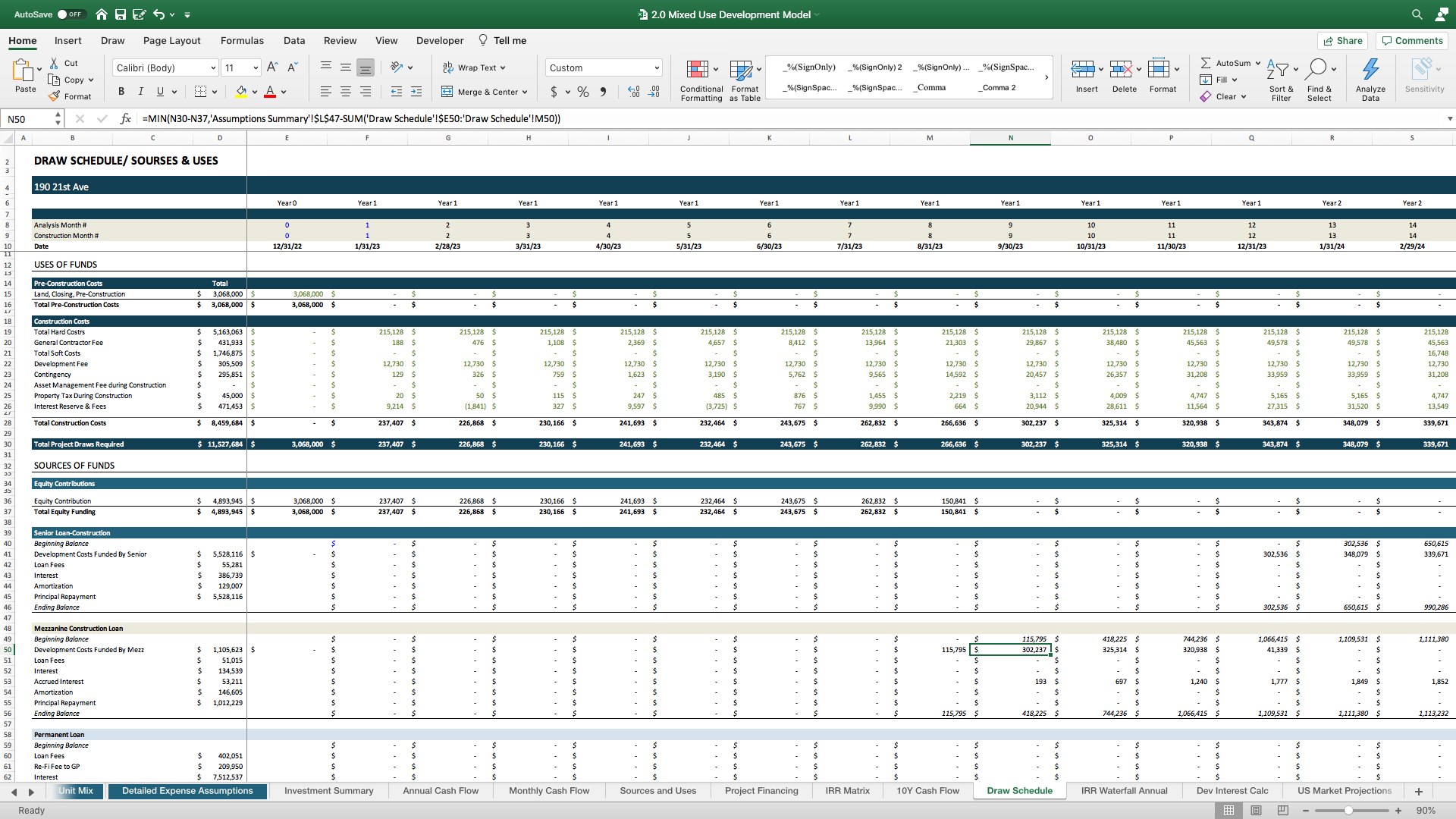Viewport: 1456px width, 819px height.
Task: Click the Analyze Data icon
Action: 1370,70
